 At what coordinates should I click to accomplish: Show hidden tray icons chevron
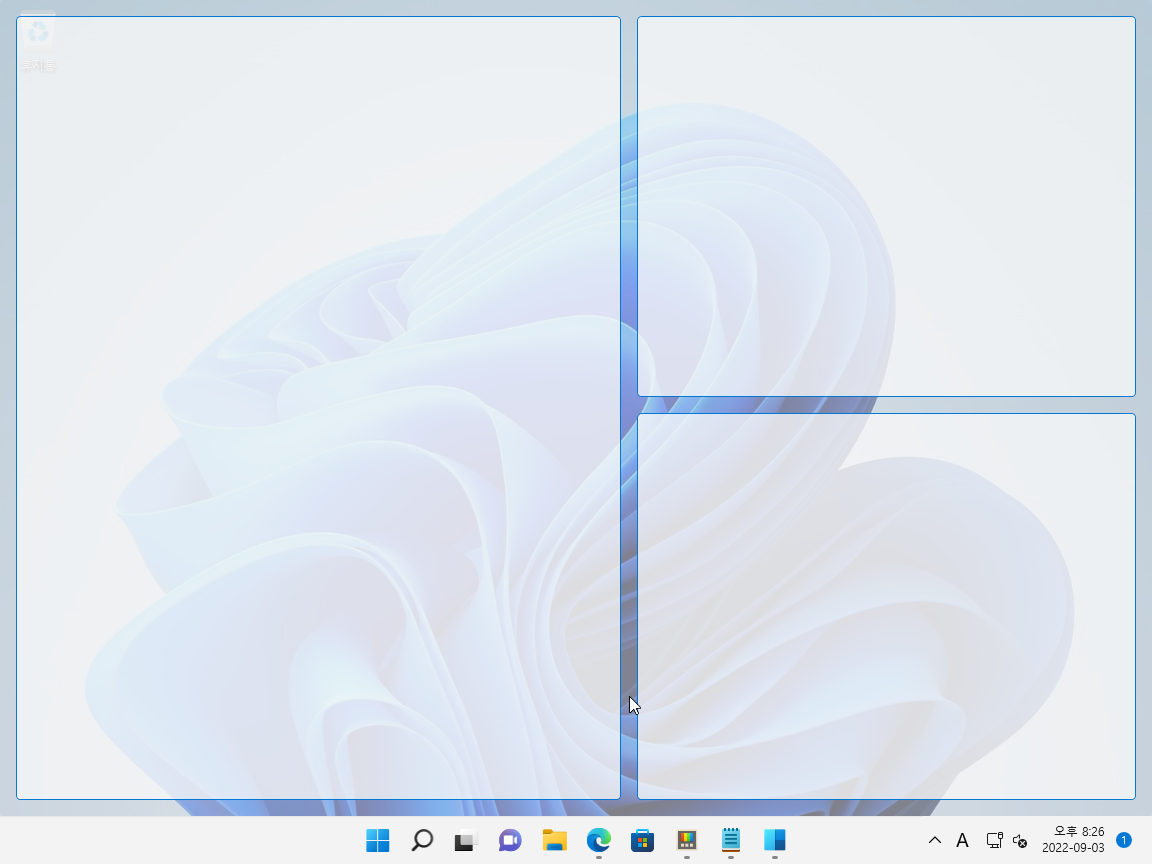coord(935,840)
